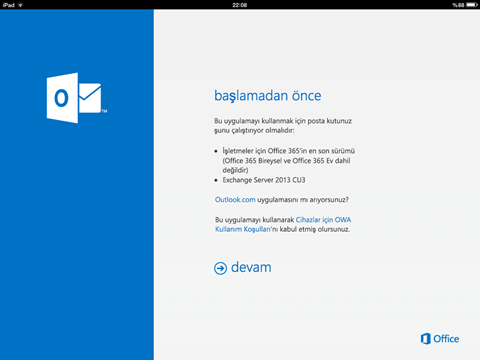The image size is (480, 360).
Task: Tap the circled arrow continue icon
Action: click(x=220, y=268)
